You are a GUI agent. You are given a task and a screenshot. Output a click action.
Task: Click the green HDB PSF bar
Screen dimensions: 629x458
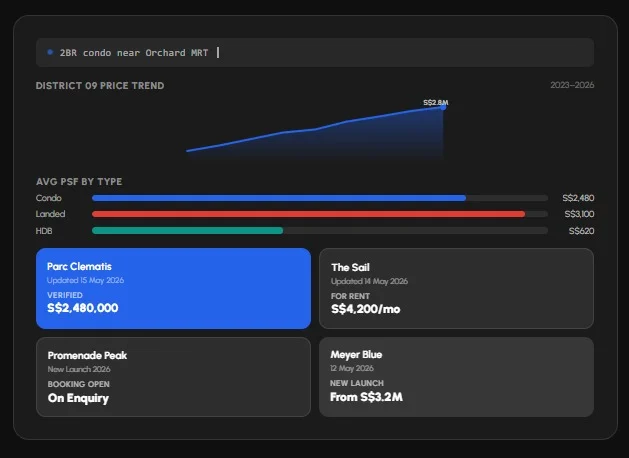[187, 231]
